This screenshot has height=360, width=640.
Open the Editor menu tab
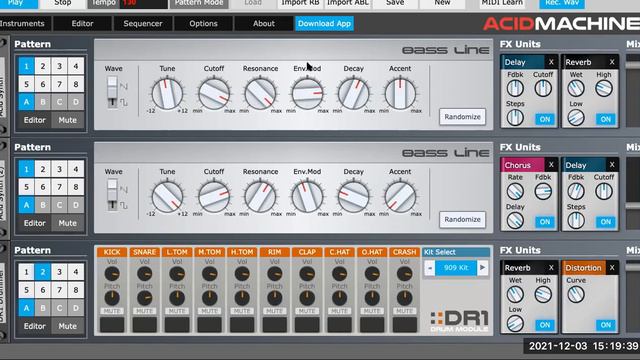click(82, 24)
